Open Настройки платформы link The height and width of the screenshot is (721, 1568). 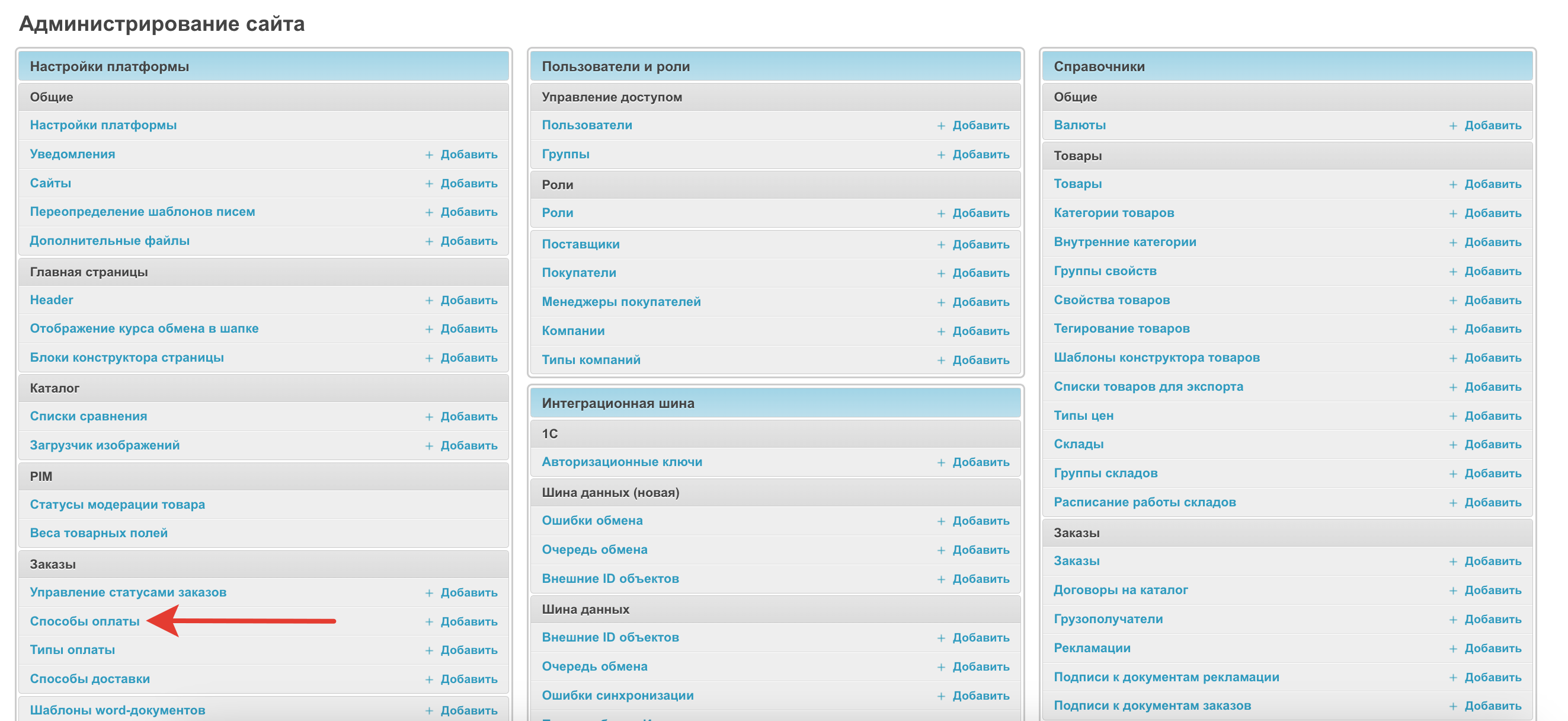pyautogui.click(x=103, y=125)
